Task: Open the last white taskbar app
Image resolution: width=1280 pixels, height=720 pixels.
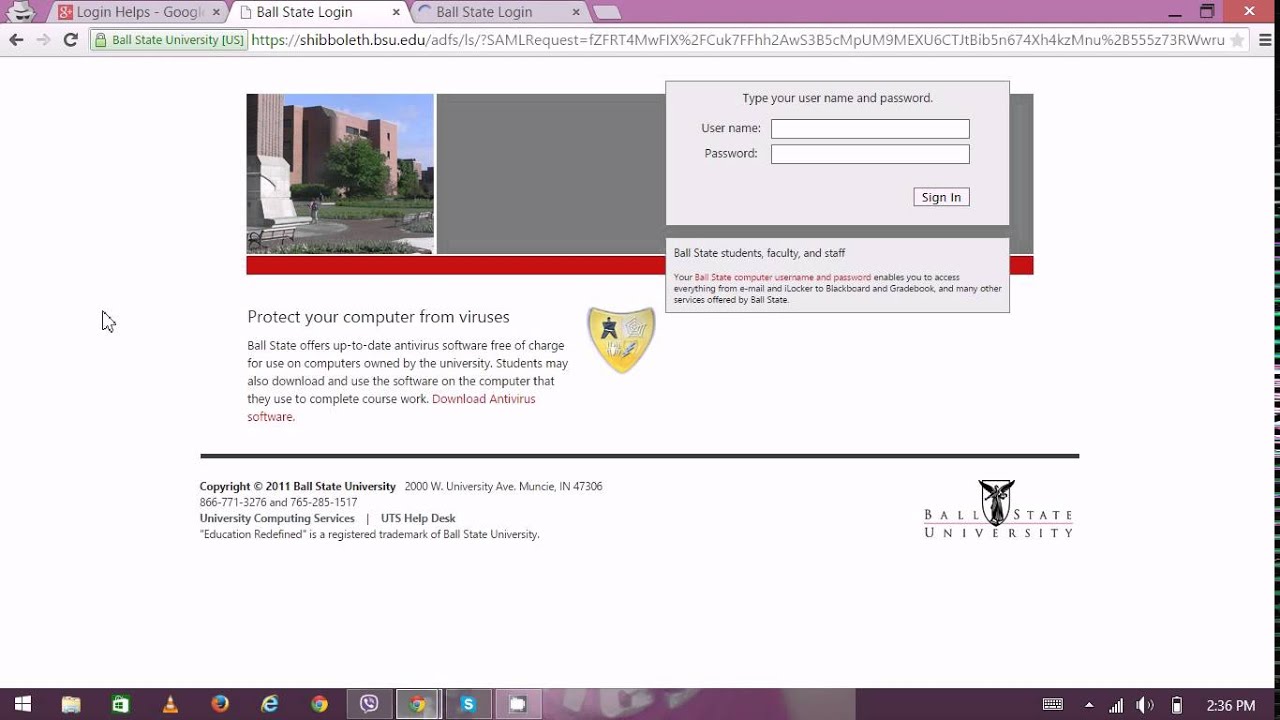Action: point(517,704)
